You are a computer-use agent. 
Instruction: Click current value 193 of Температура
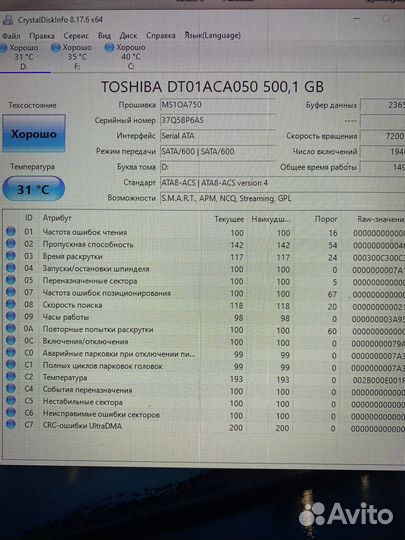pos(236,379)
